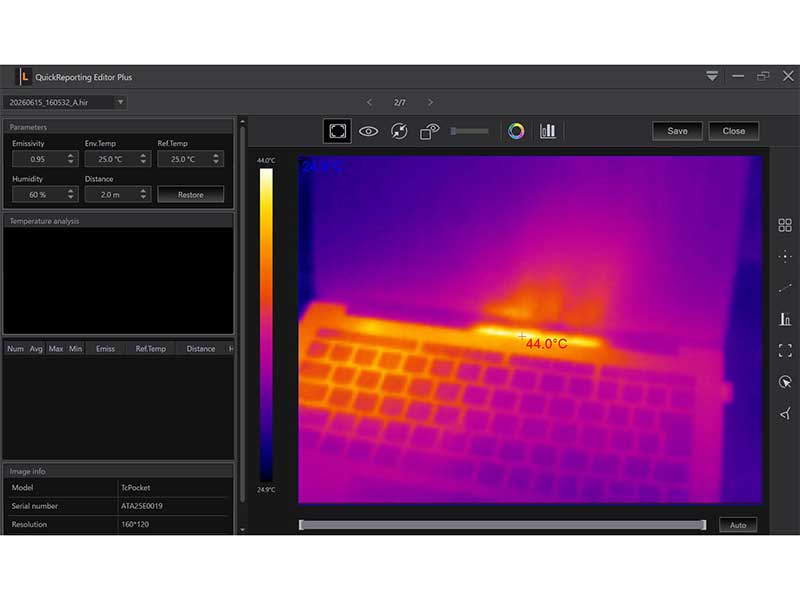800x600 pixels.
Task: Increase the Emissivity value with up arrow
Action: coord(70,156)
